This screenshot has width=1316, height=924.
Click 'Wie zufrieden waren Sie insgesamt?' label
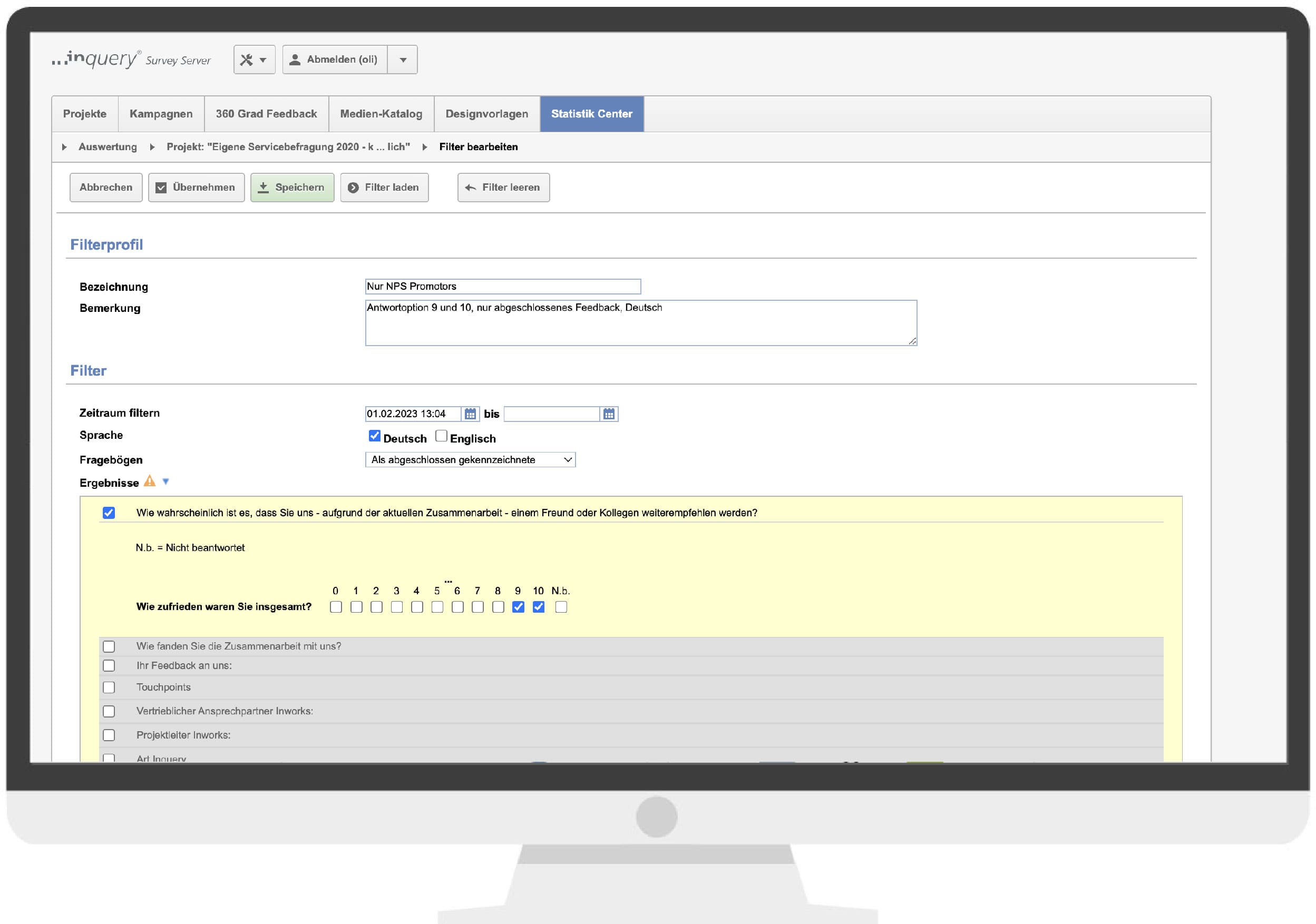tap(224, 607)
